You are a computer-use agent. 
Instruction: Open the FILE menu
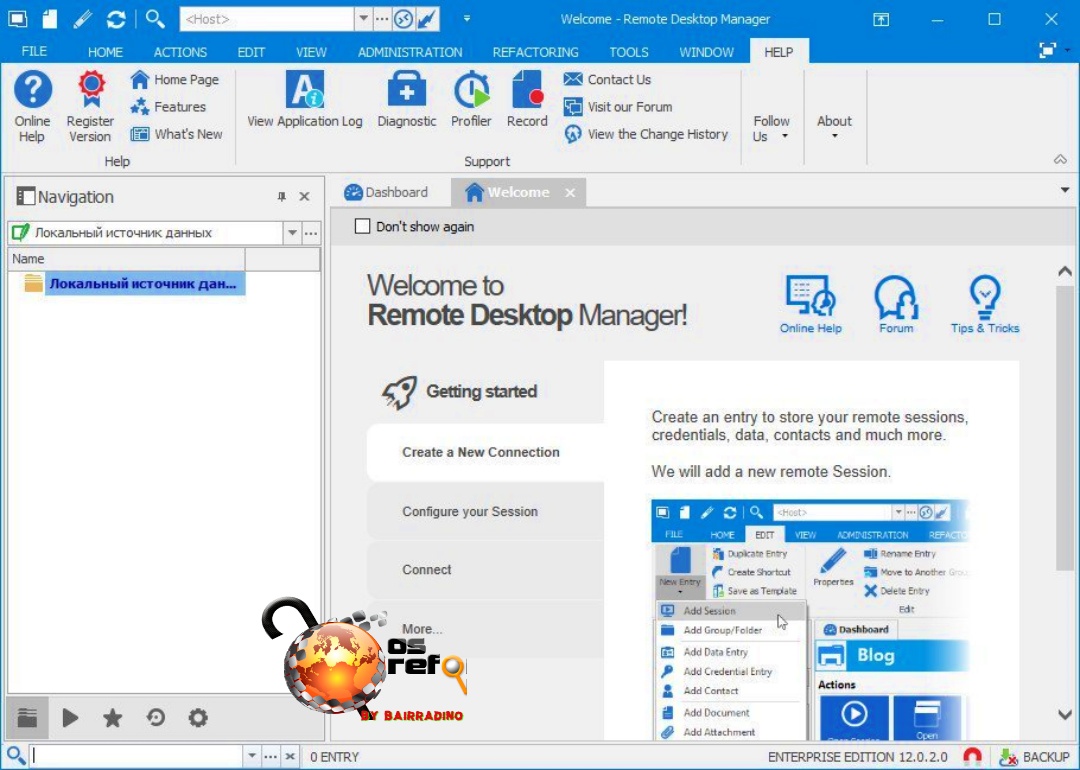tap(34, 52)
